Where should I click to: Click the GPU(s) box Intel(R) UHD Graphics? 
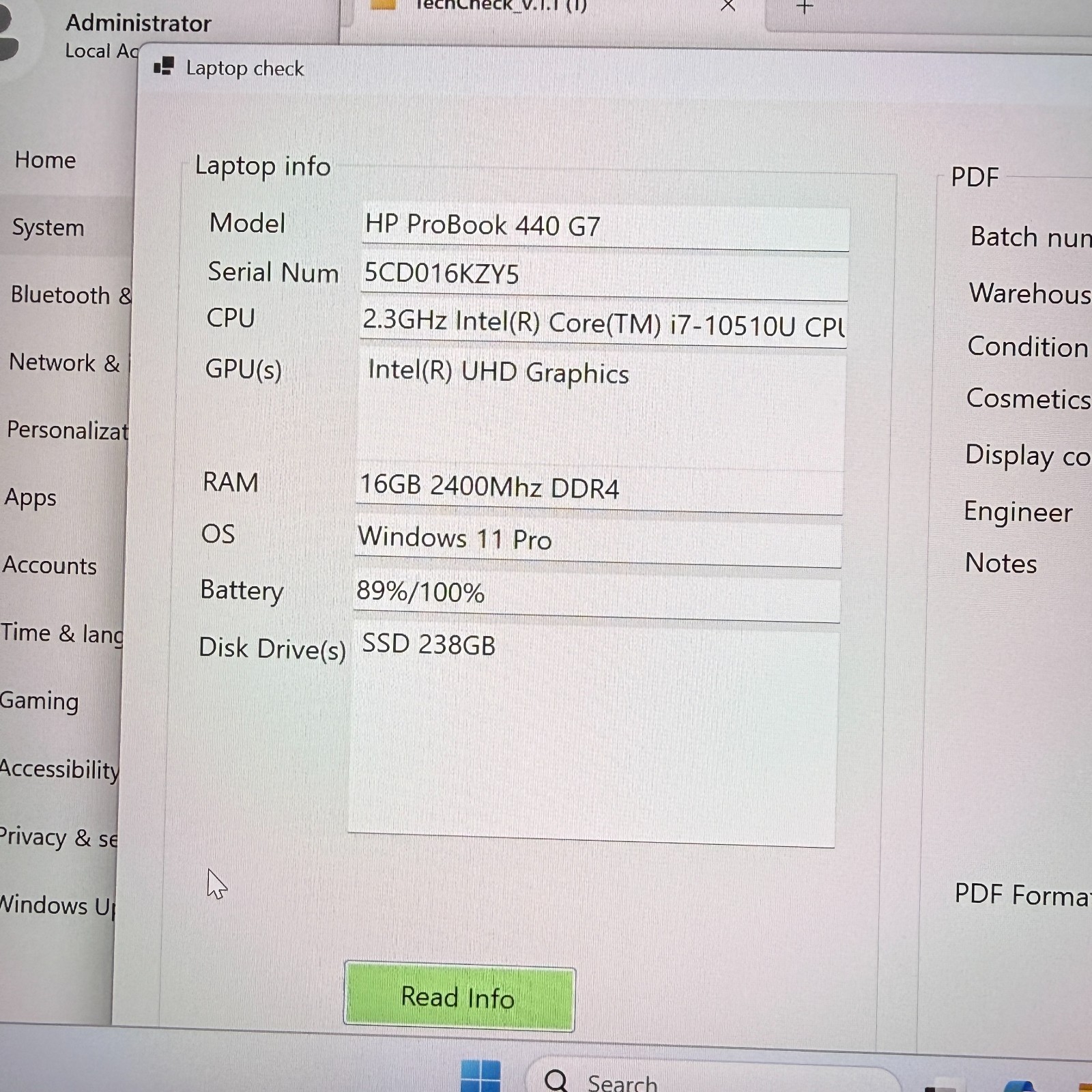601,410
